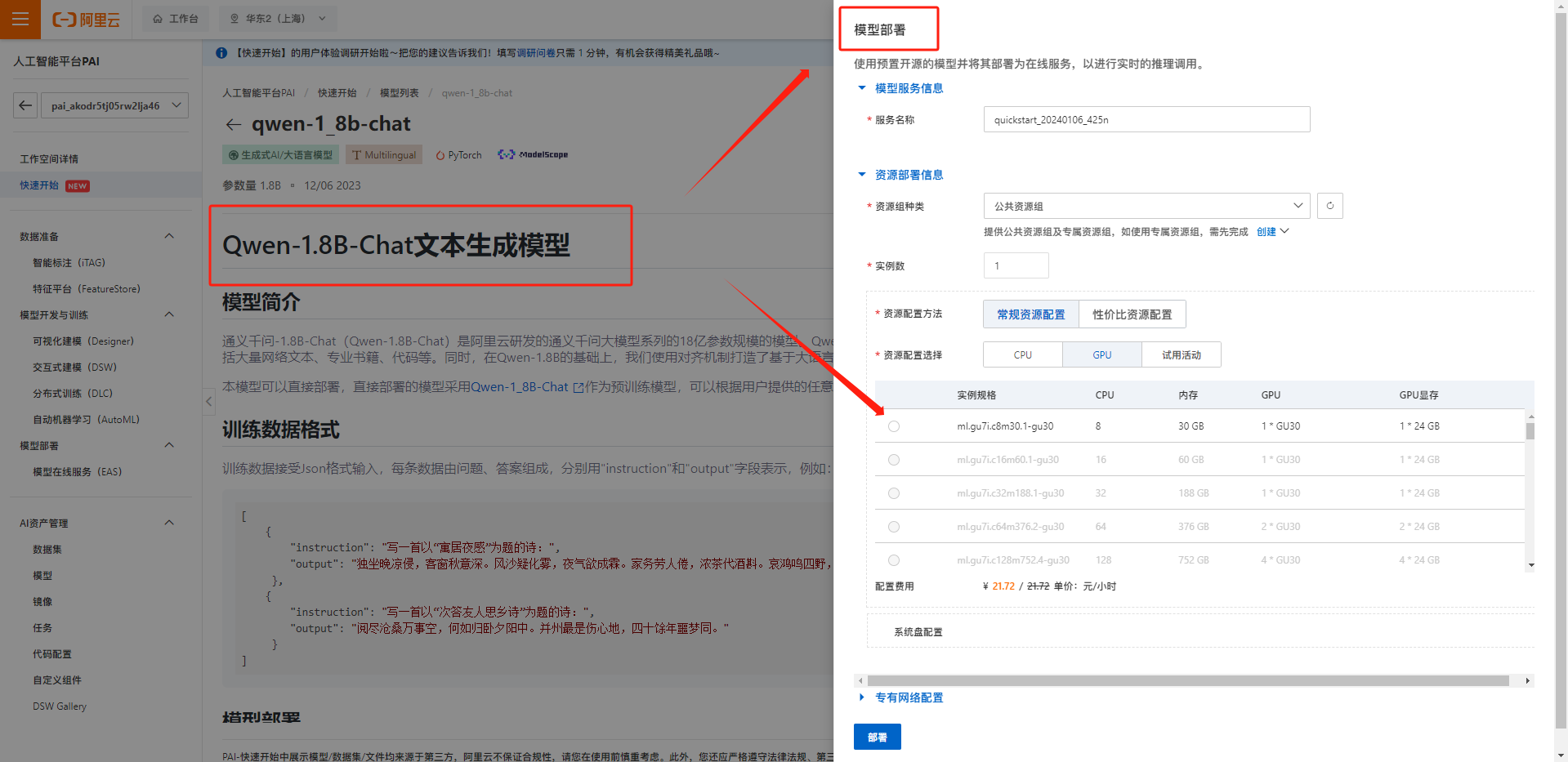Select instance ml.gu7i.c128m752.4-gu30 radio
Screen dimensions: 1568x762
[894, 560]
